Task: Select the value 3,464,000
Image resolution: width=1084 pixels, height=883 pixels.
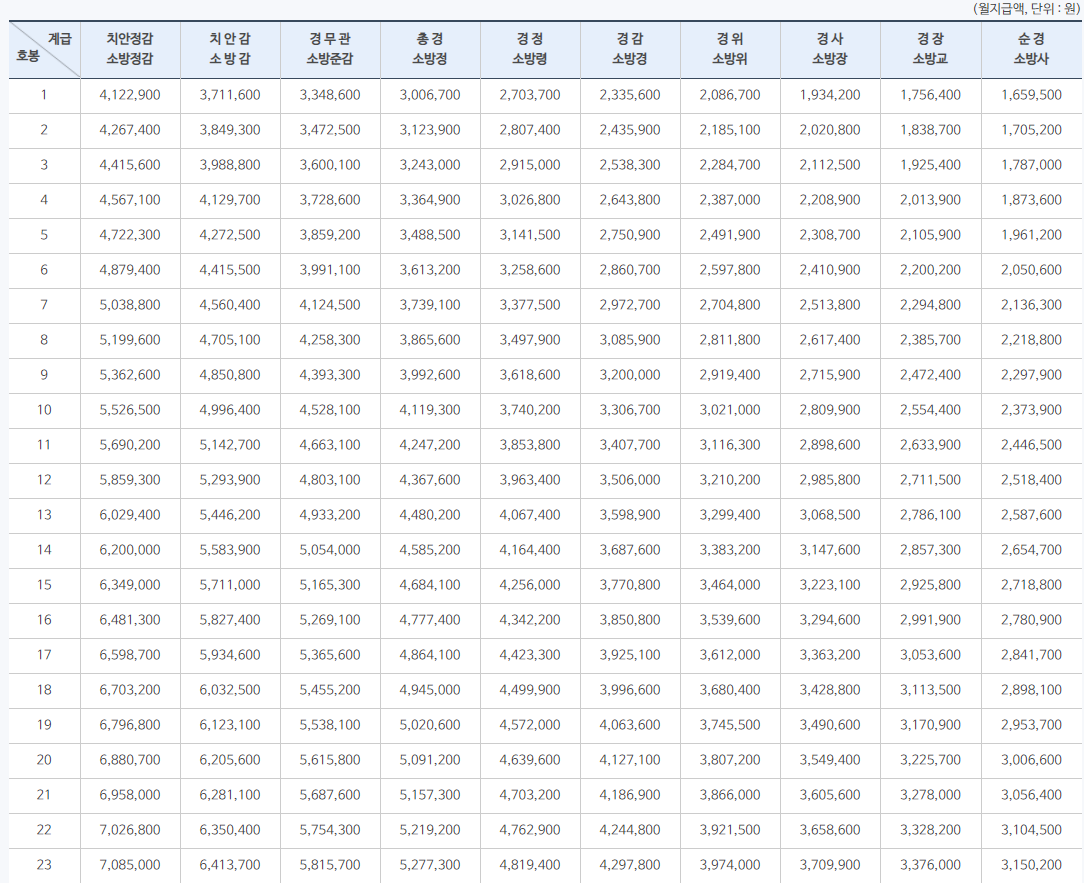Action: coord(730,585)
